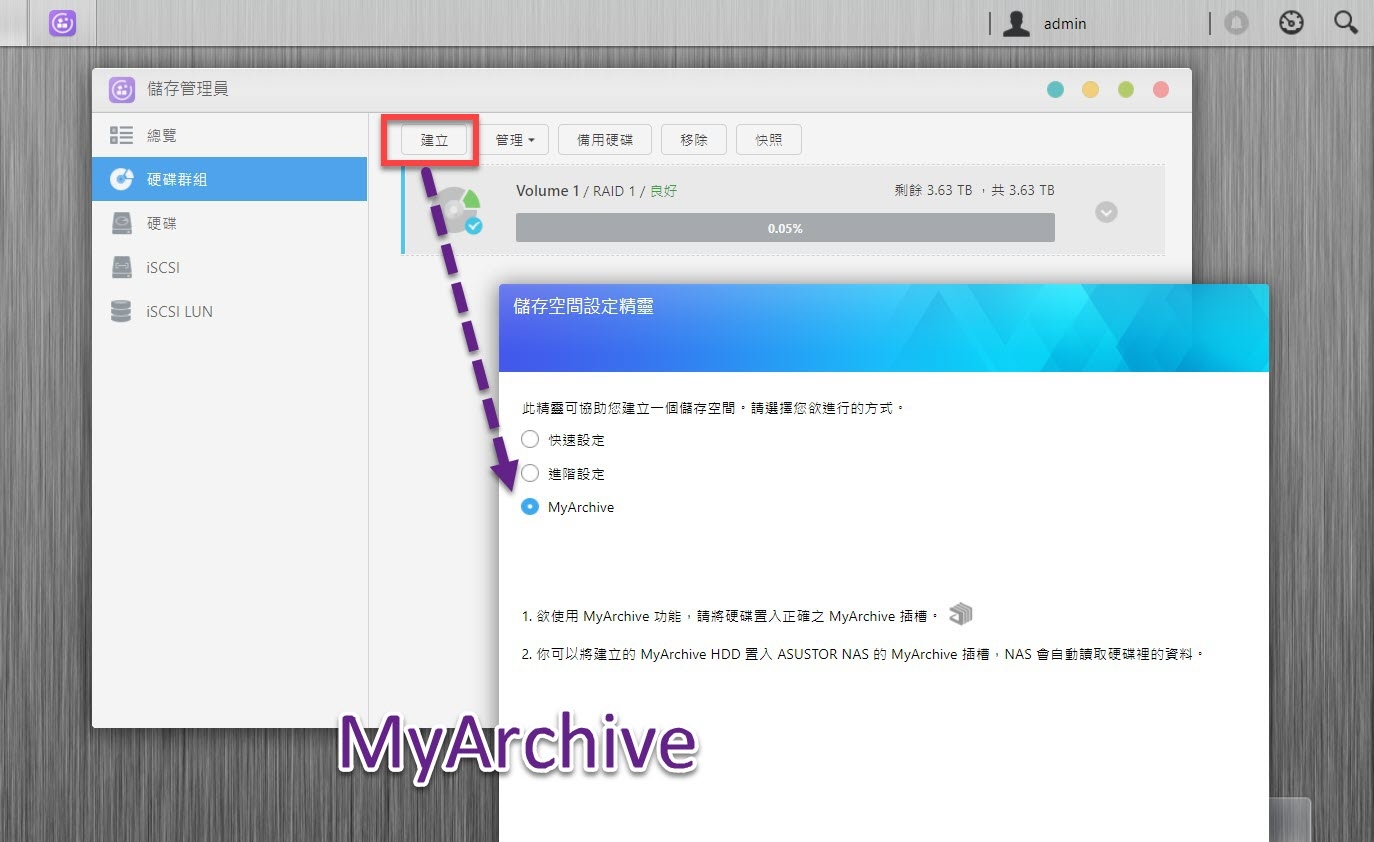This screenshot has height=842, width=1374.
Task: Click the search magnifier icon
Action: tap(1346, 23)
